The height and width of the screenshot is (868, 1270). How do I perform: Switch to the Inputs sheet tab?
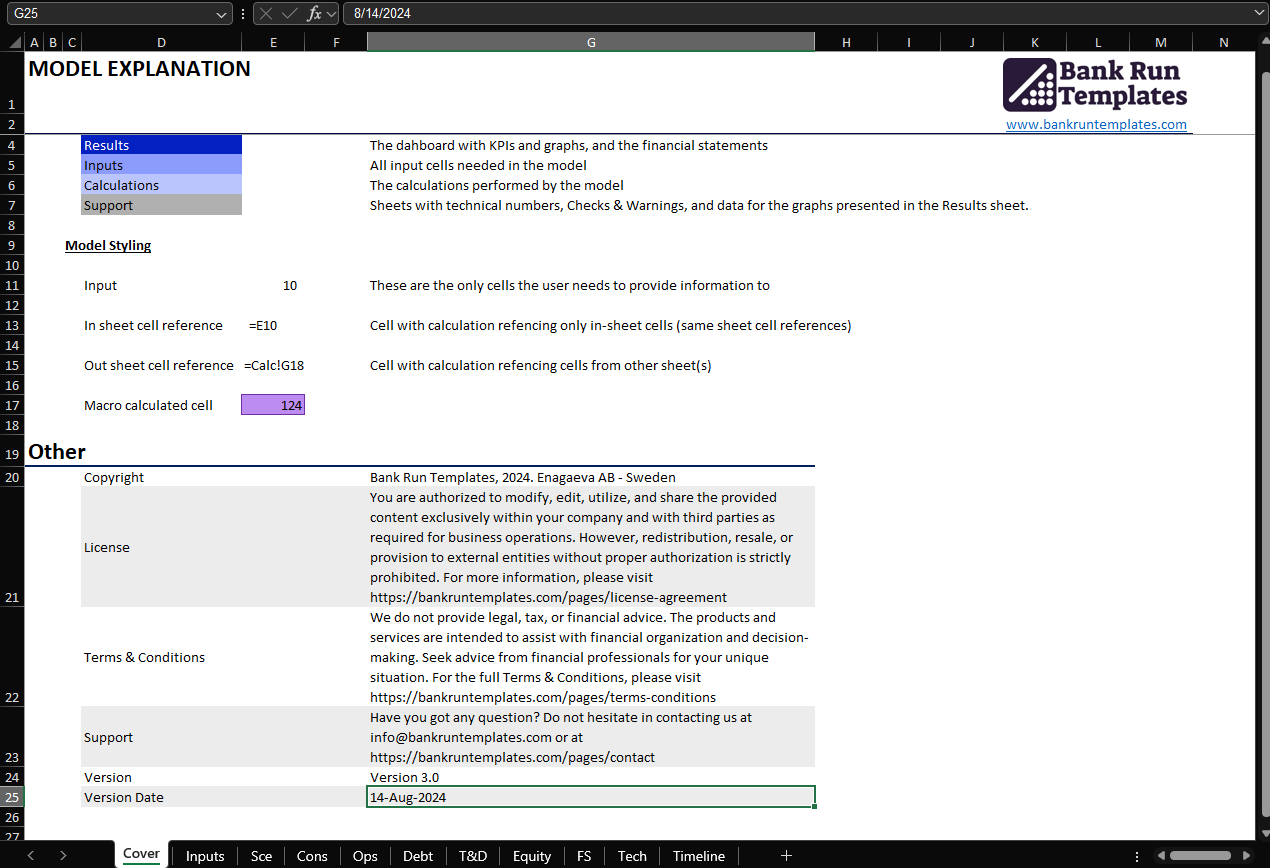(x=205, y=856)
